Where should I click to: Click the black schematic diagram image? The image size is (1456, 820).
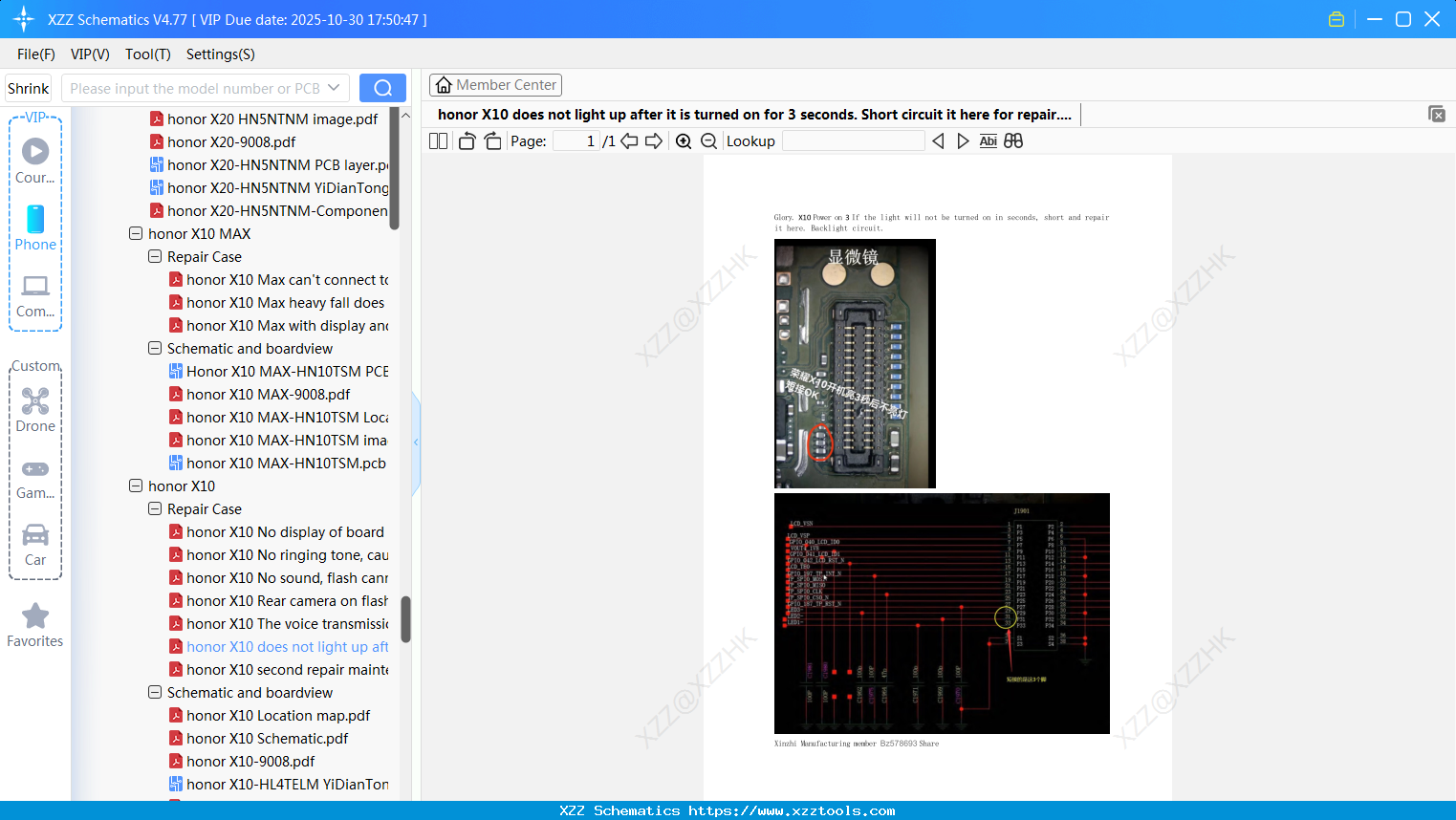coord(942,614)
